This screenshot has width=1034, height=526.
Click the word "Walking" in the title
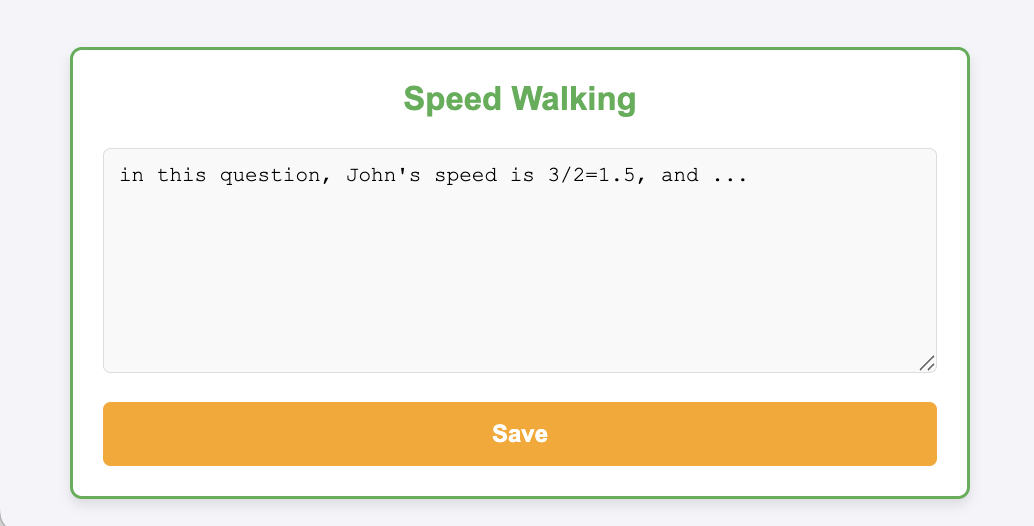pos(573,99)
